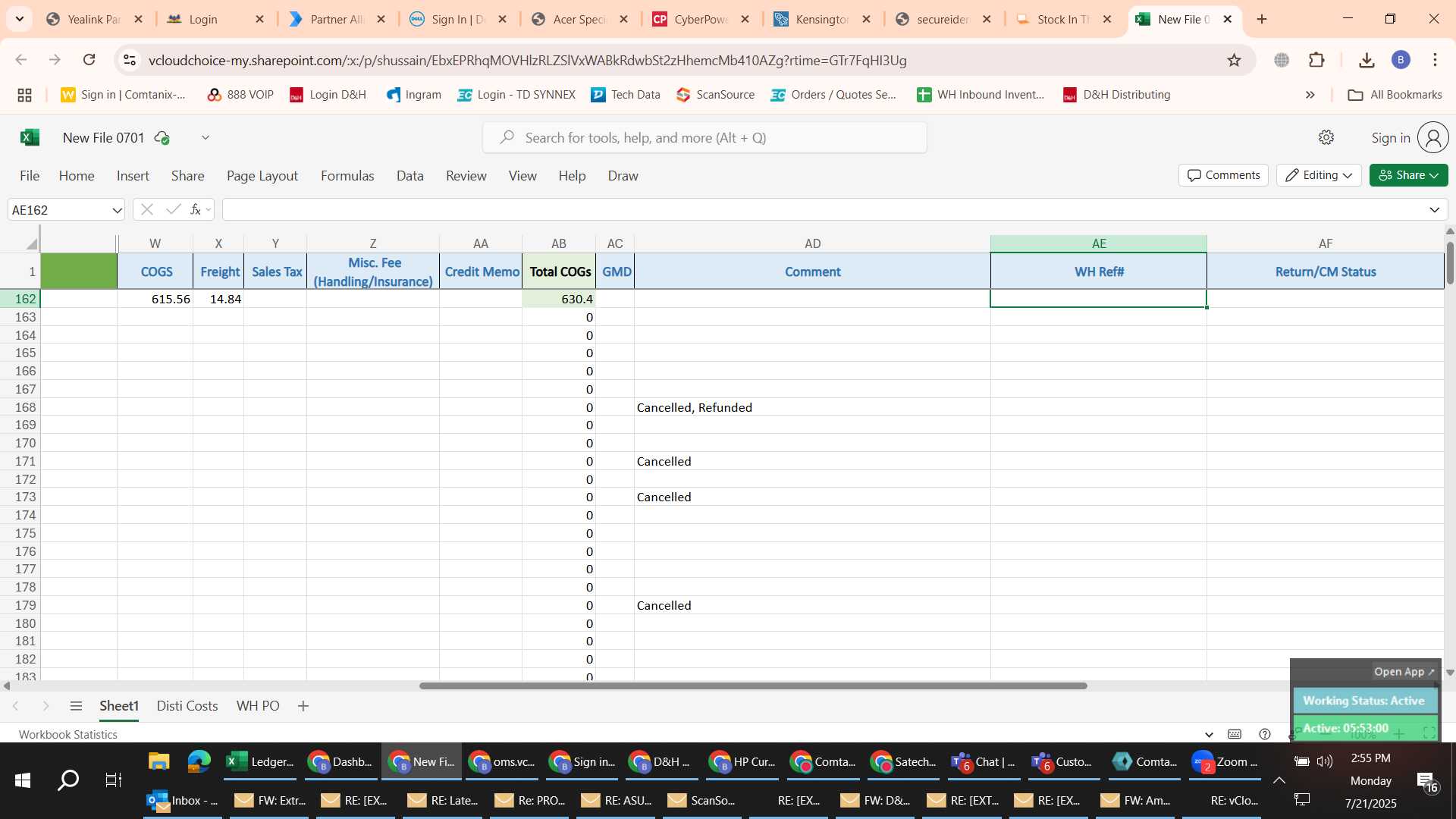Open Zoom app in the taskbar
This screenshot has height=819, width=1456.
[x=1224, y=761]
